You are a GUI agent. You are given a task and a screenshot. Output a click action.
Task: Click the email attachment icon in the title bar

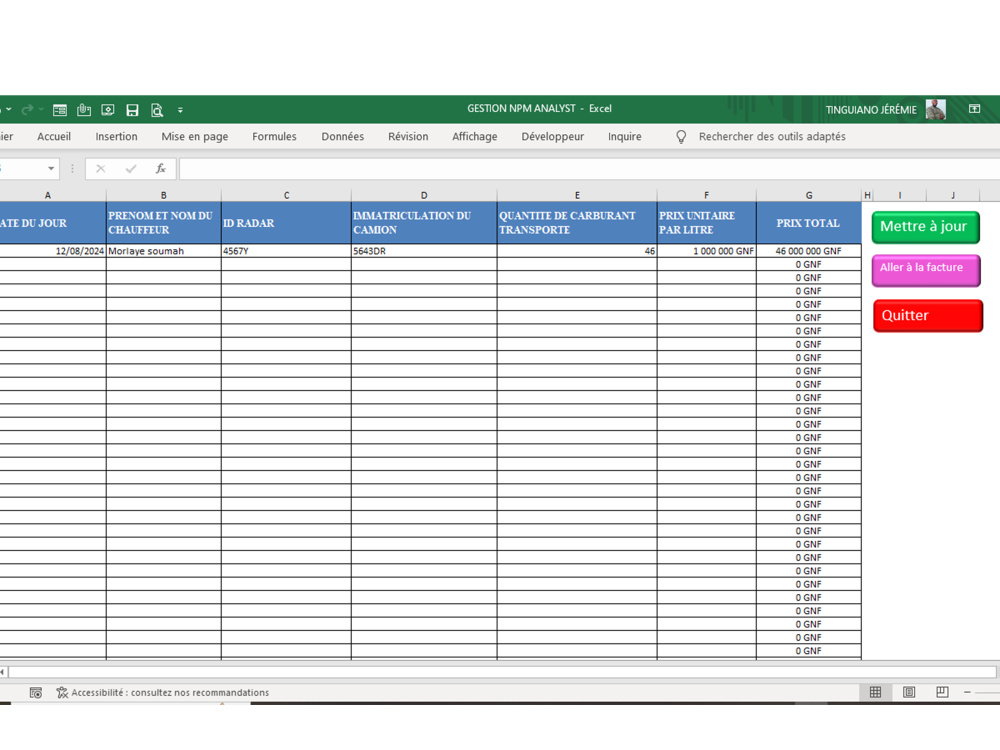coord(84,110)
